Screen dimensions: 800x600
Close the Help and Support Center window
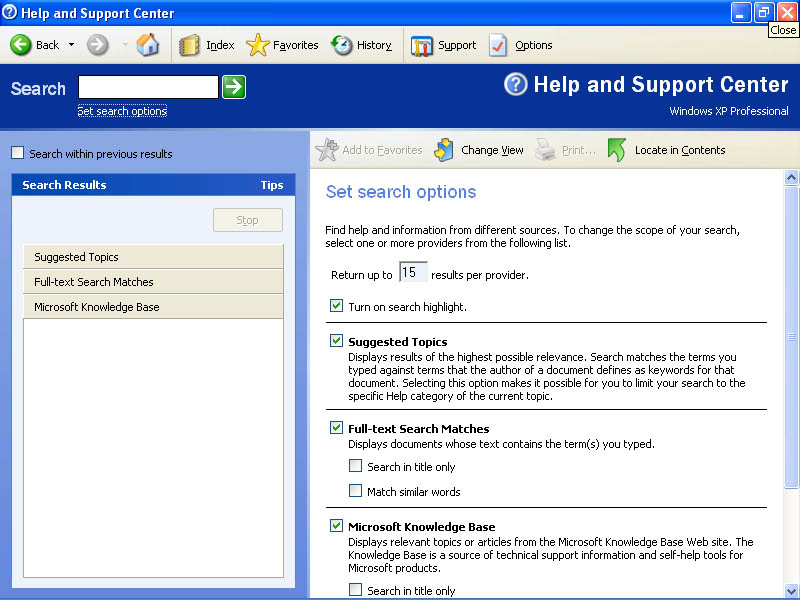click(x=787, y=13)
